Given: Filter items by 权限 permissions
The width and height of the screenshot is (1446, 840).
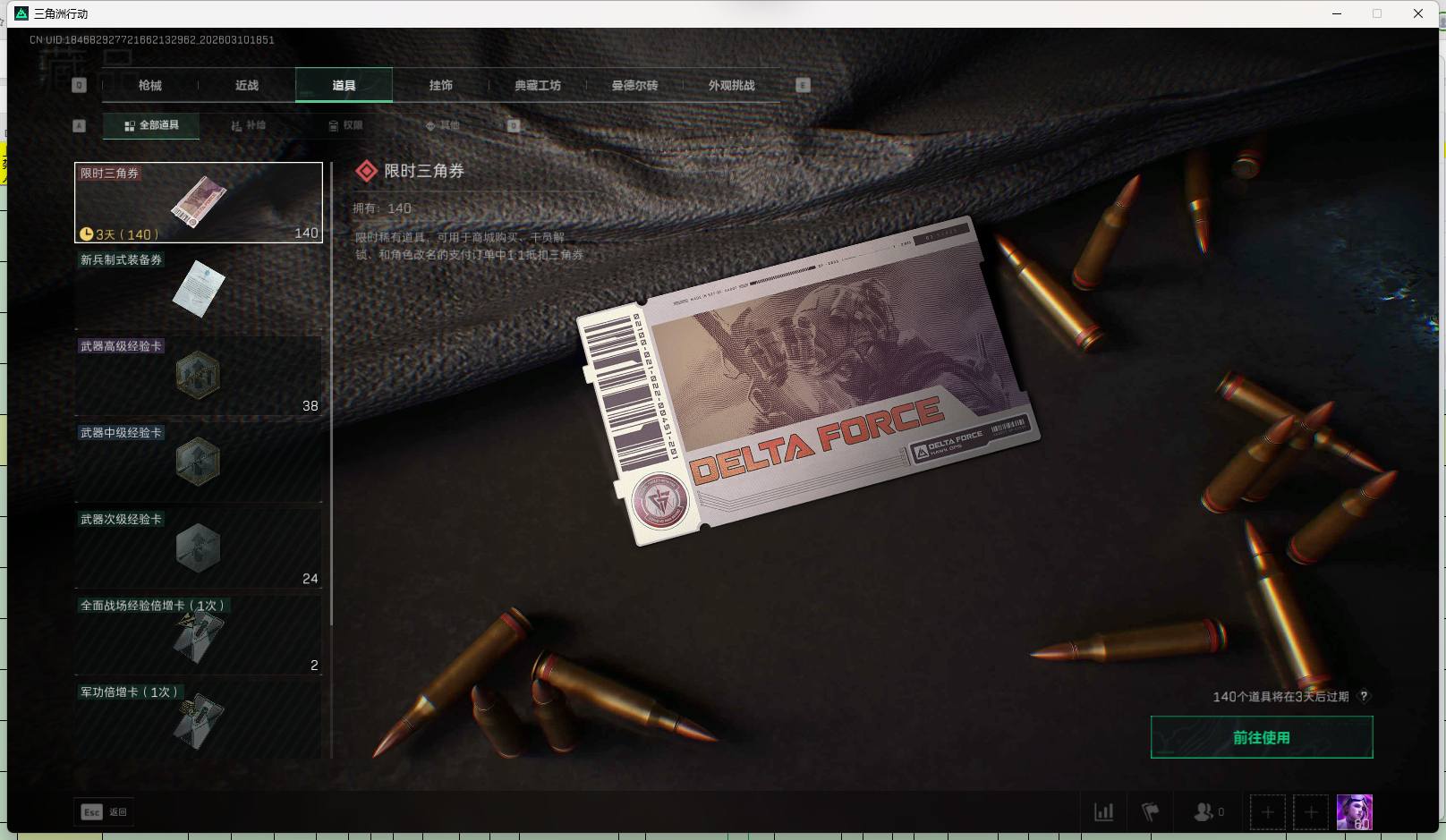Looking at the screenshot, I should point(345,125).
